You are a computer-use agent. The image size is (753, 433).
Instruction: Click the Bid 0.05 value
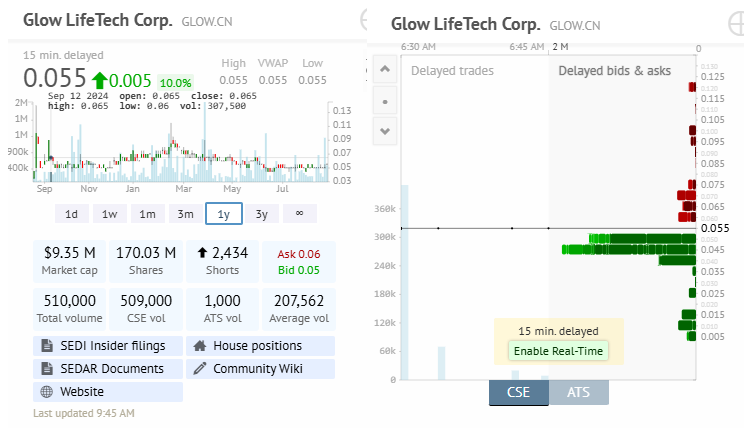pos(299,270)
